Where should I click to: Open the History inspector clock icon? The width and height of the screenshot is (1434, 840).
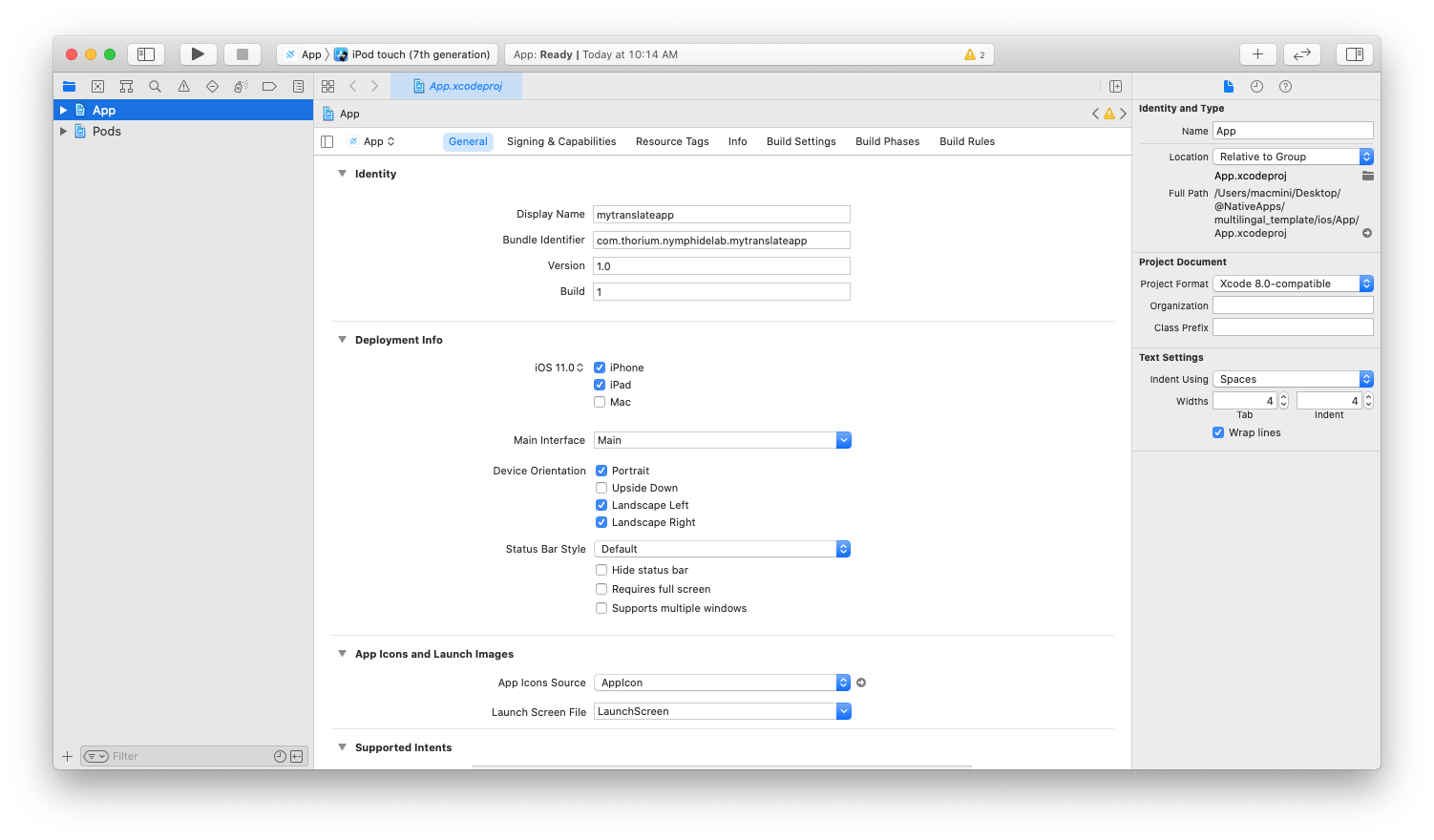[x=1256, y=86]
